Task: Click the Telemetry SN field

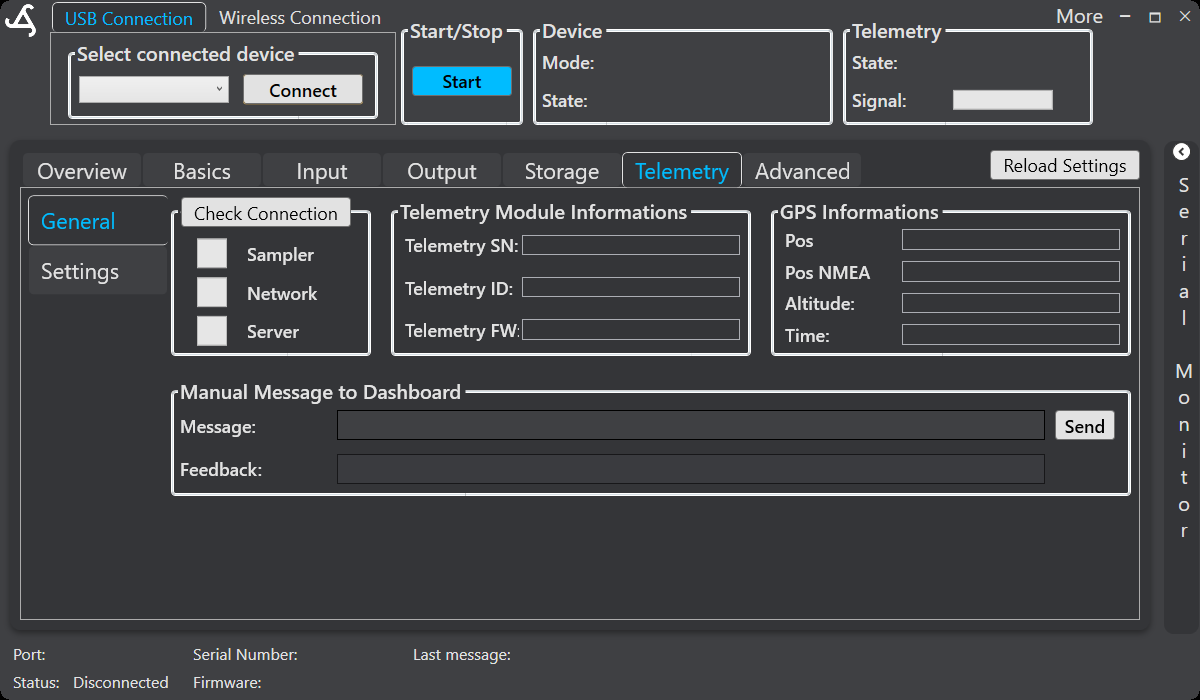Action: [631, 245]
